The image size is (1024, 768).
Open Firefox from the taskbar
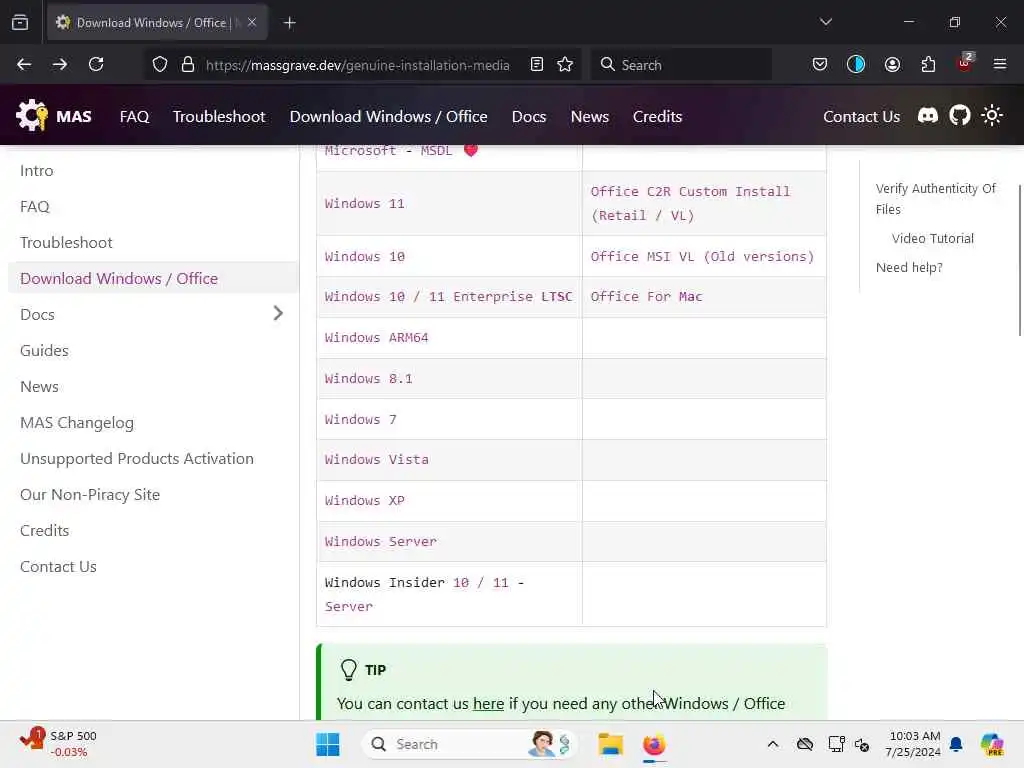(654, 744)
